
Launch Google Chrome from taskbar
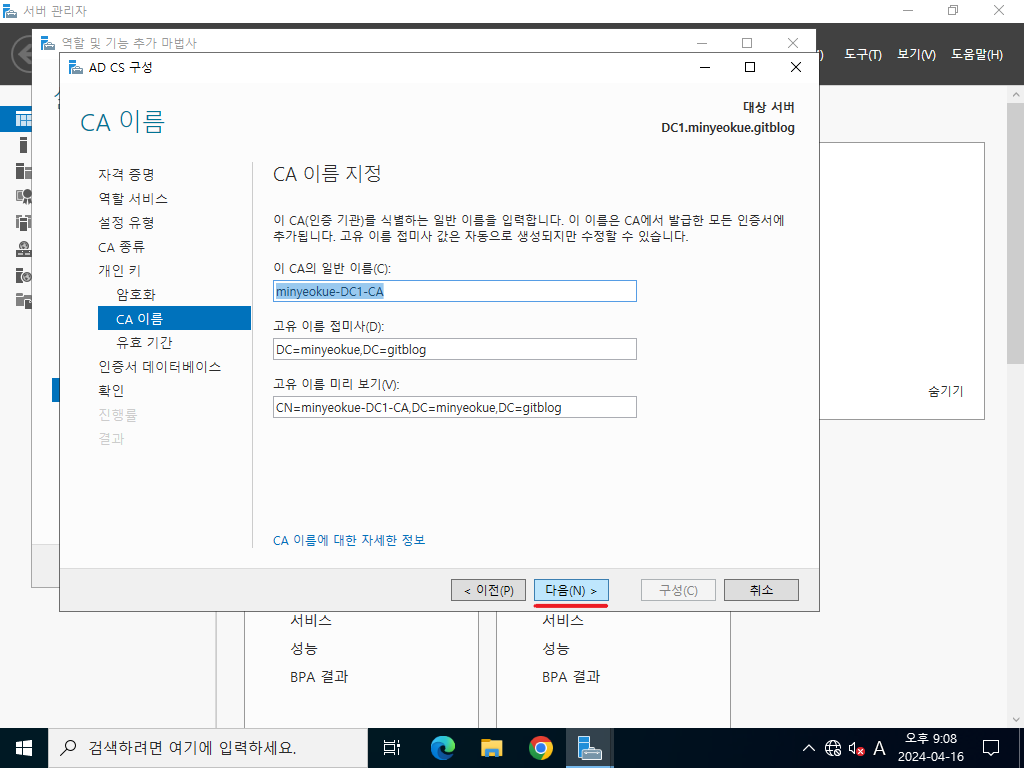coord(541,748)
